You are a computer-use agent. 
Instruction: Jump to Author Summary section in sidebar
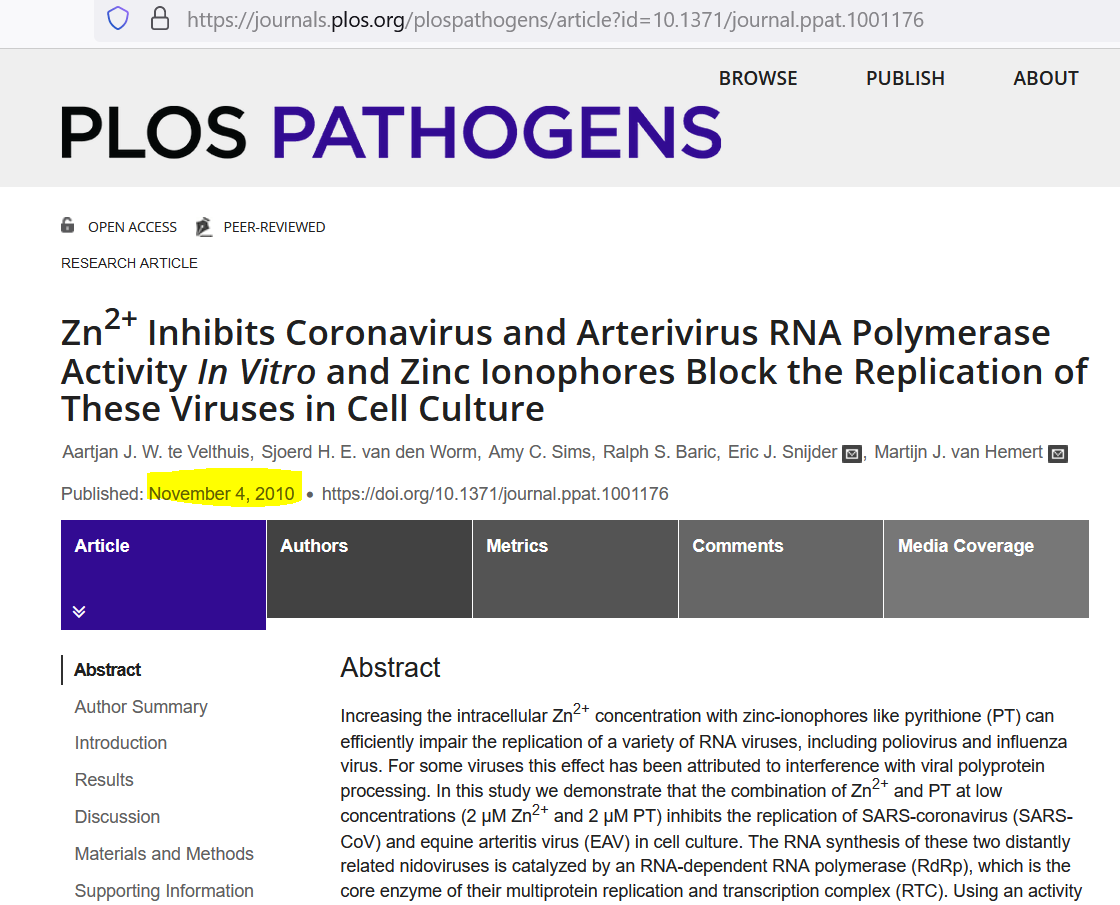[x=141, y=707]
